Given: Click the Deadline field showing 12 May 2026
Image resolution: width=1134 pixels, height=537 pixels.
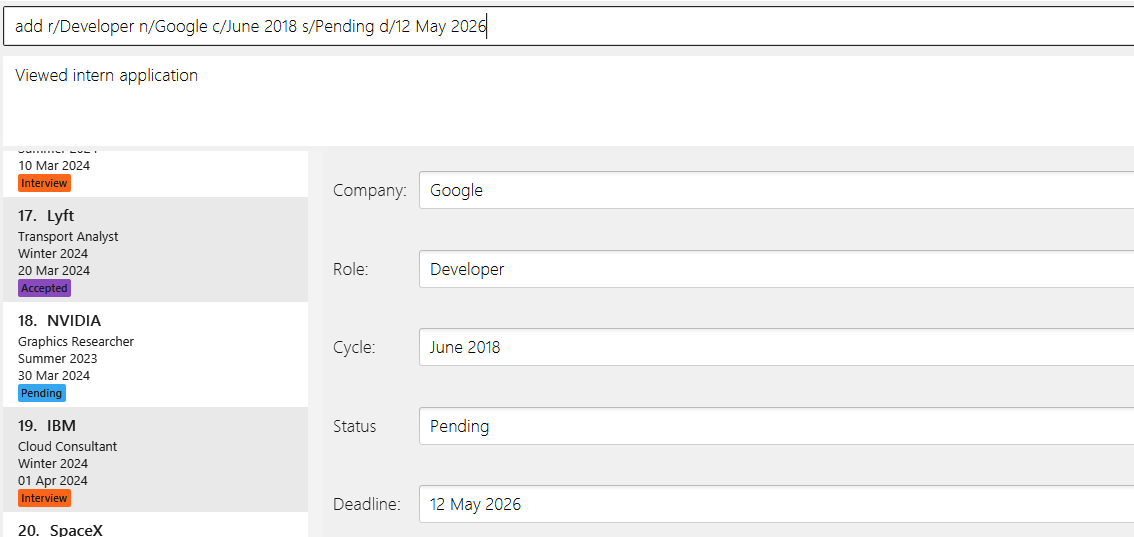Looking at the screenshot, I should click(776, 504).
